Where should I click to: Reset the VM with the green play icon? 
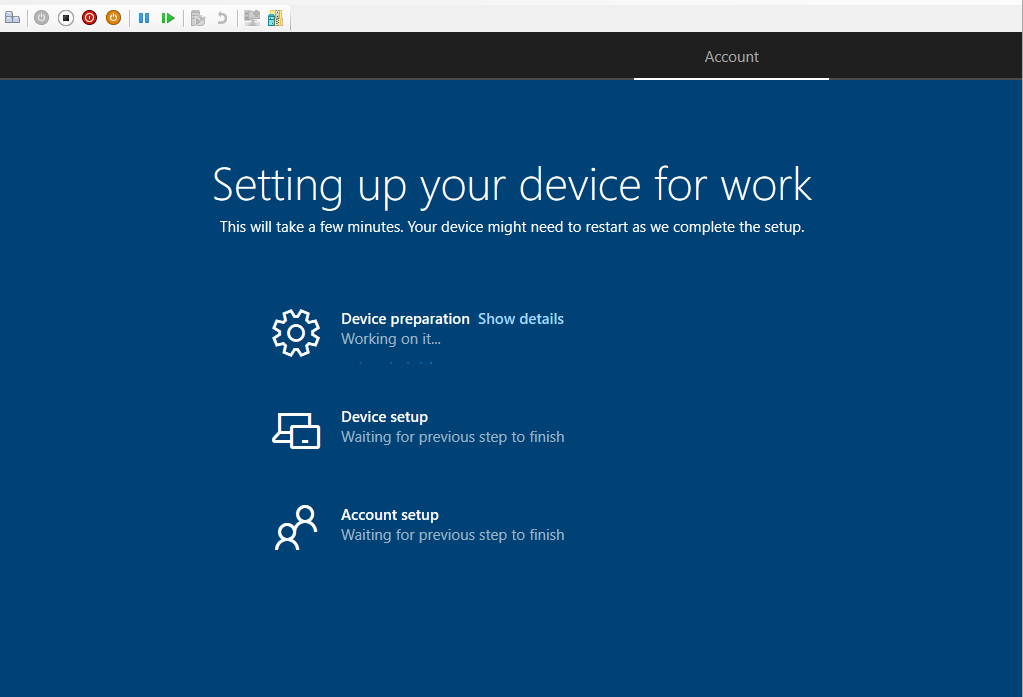pos(168,18)
